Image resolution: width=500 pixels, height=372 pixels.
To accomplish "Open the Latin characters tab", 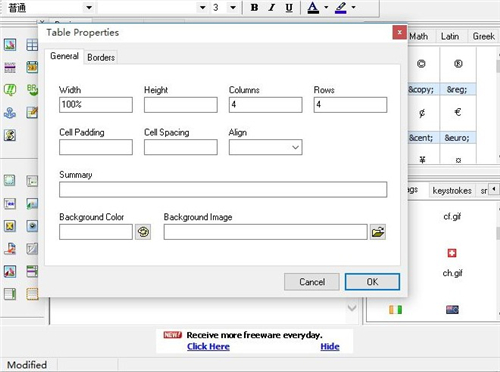I will click(x=450, y=36).
